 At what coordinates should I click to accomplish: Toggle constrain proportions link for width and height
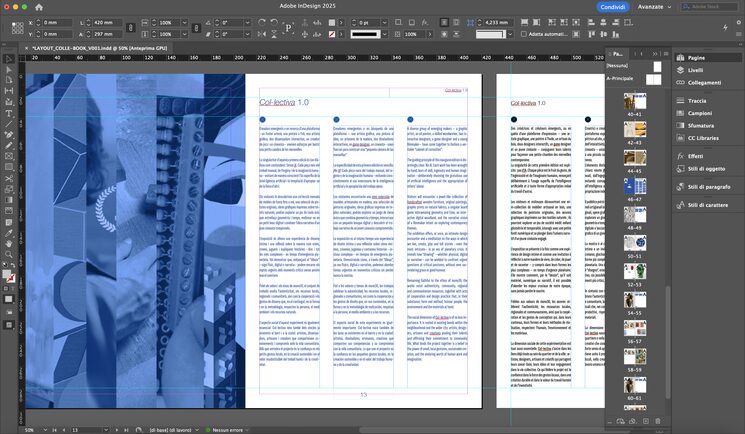(x=131, y=28)
